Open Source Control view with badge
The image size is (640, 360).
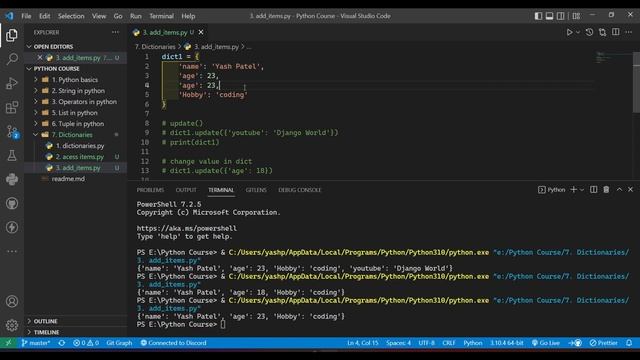click(x=12, y=131)
